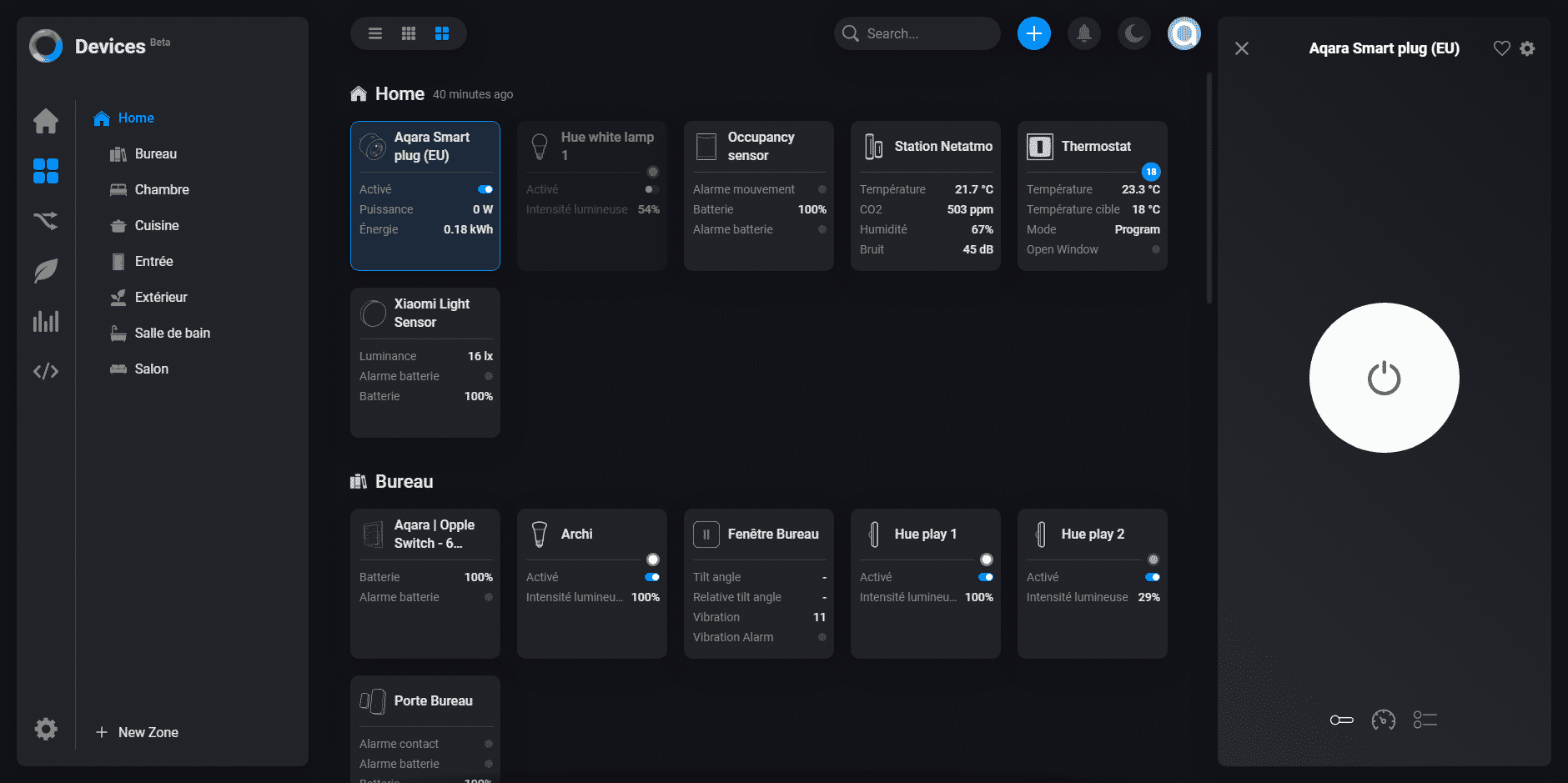Viewport: 1568px width, 783px height.
Task: Toggle Activé switch on Archi card
Action: click(652, 577)
